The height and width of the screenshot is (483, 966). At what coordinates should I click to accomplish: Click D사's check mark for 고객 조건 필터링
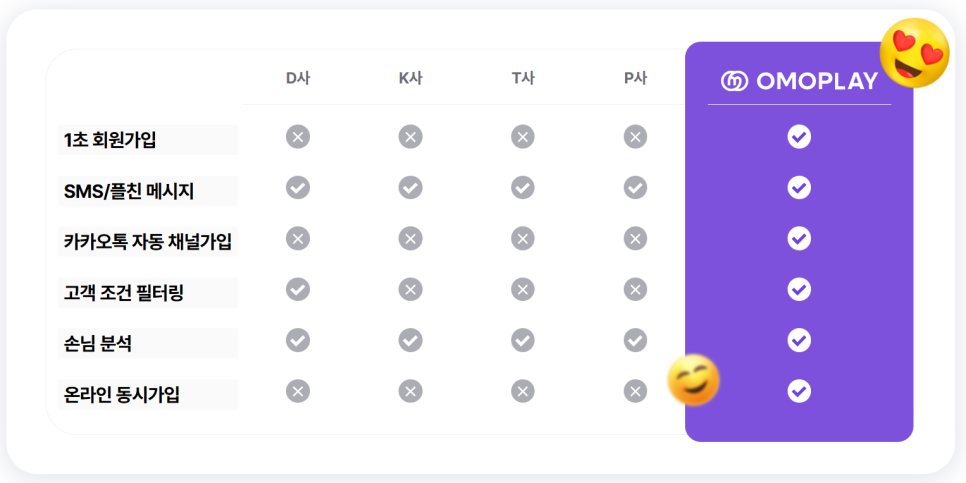click(x=298, y=289)
